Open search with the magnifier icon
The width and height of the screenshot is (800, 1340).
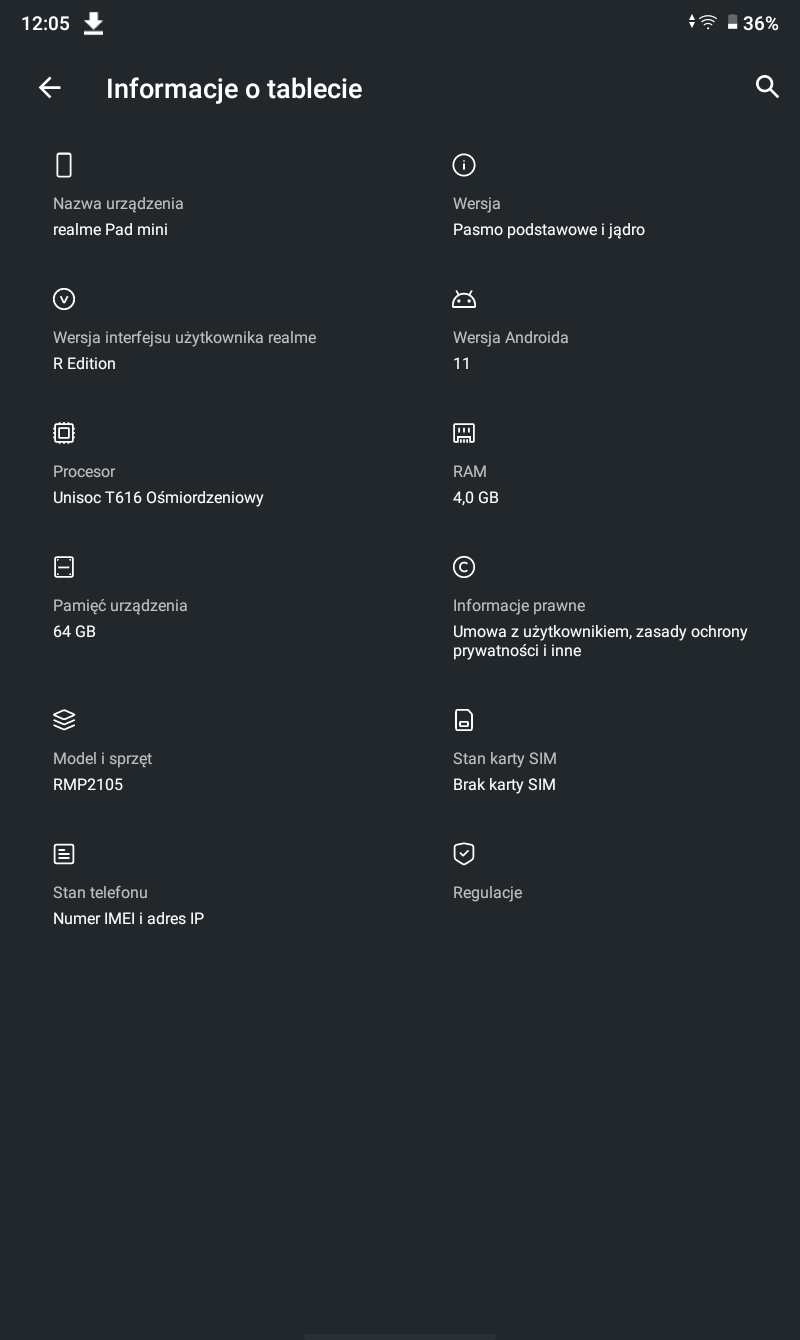pyautogui.click(x=767, y=87)
